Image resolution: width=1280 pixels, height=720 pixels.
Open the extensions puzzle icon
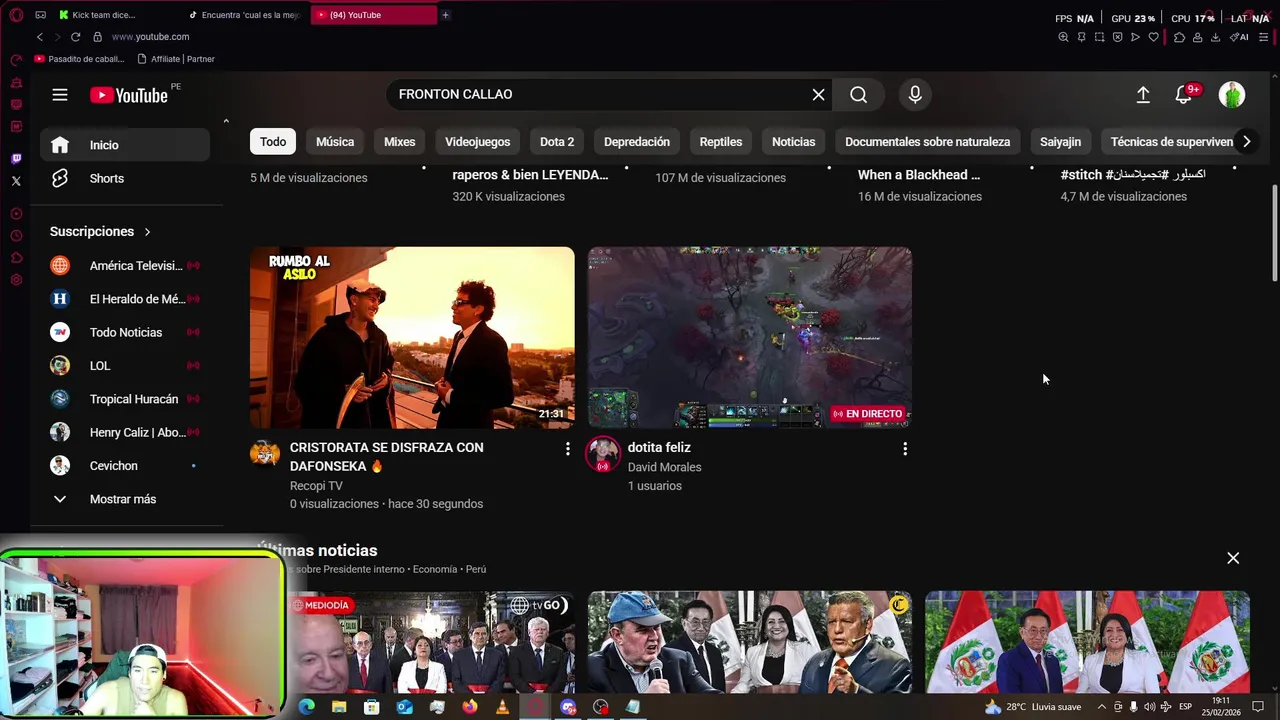(1179, 37)
